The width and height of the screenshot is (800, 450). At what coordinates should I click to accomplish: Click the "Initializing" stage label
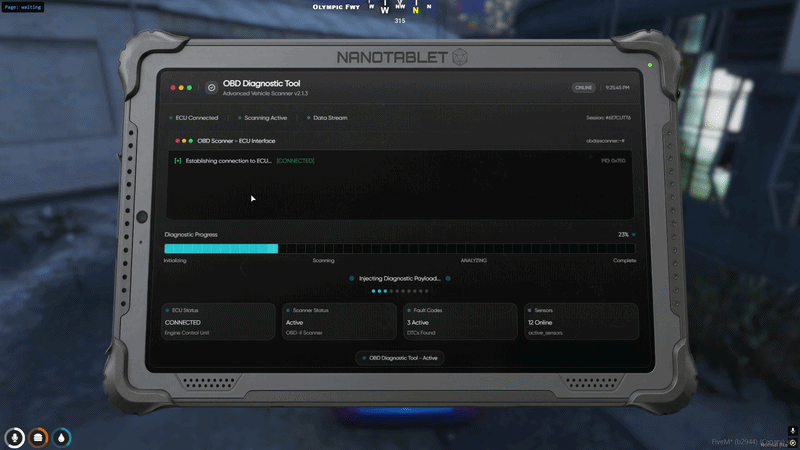coord(175,261)
